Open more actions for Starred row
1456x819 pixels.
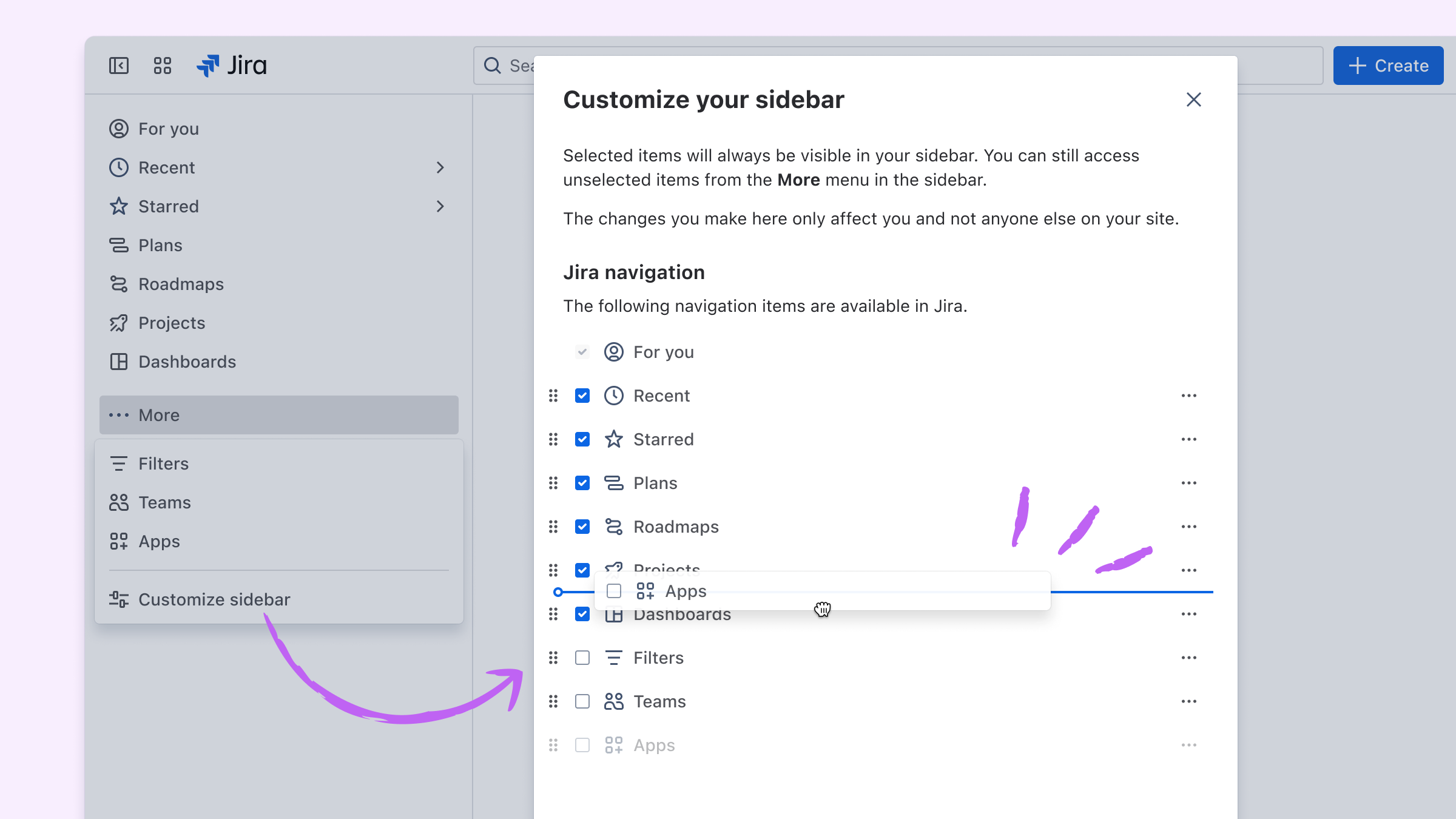pos(1188,439)
